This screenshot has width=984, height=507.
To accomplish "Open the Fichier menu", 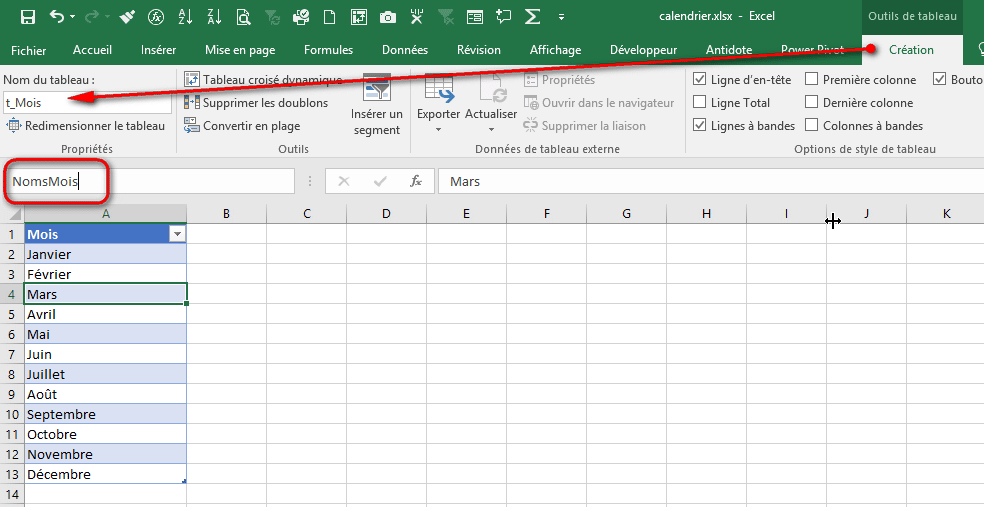I will tap(28, 50).
